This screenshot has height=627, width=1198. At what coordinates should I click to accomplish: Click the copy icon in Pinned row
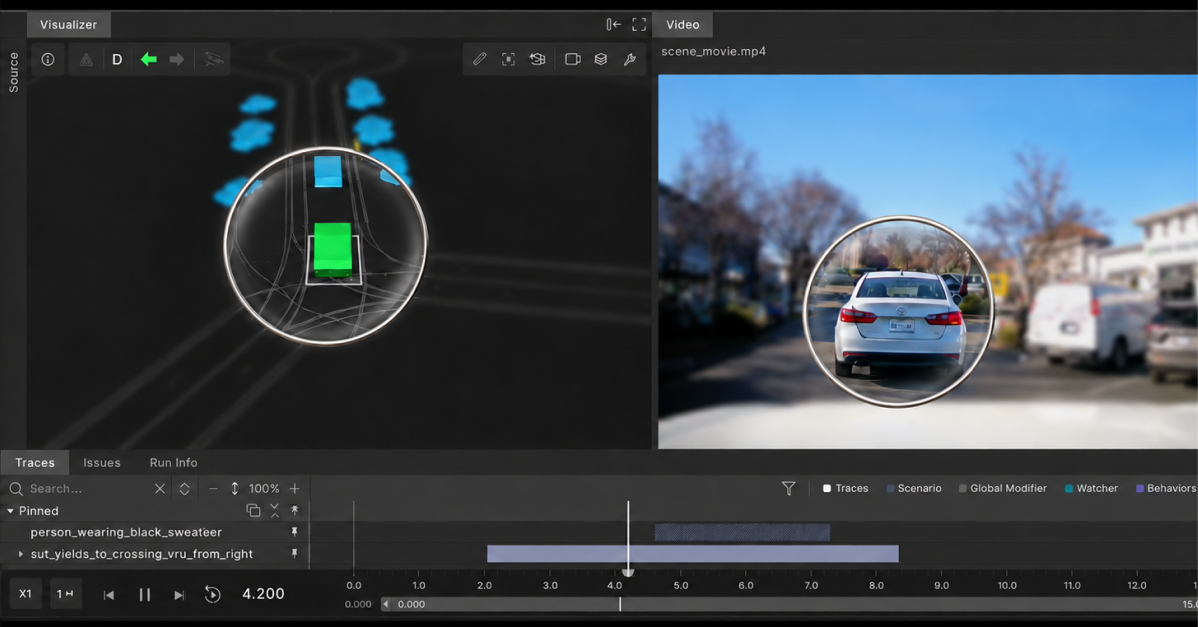tap(253, 510)
